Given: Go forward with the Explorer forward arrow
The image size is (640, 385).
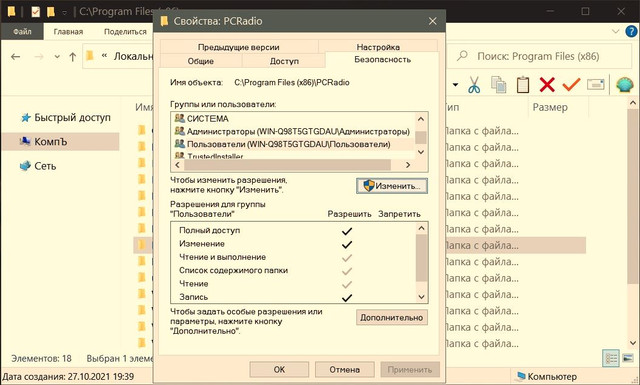Looking at the screenshot, I should [39, 57].
